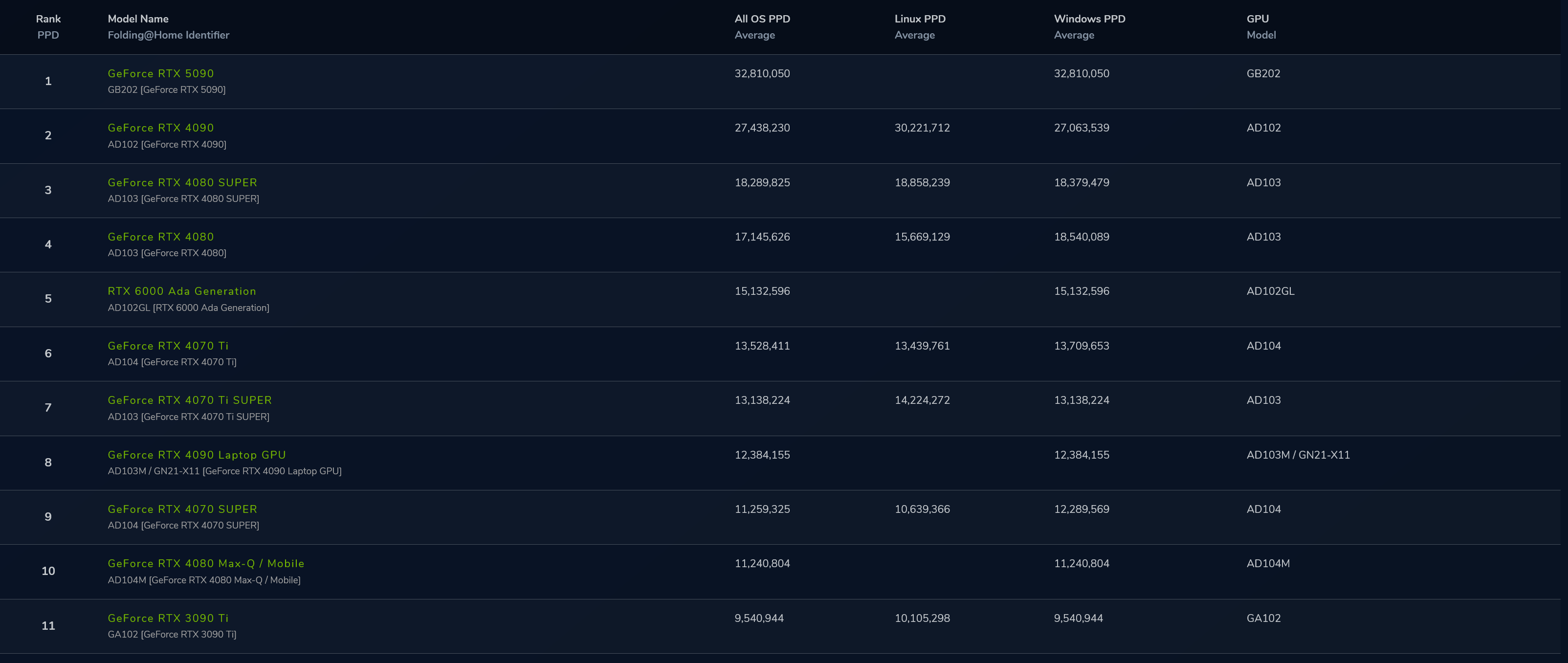Open the GeForce RTX 5090 link
This screenshot has height=663, width=1568.
161,74
